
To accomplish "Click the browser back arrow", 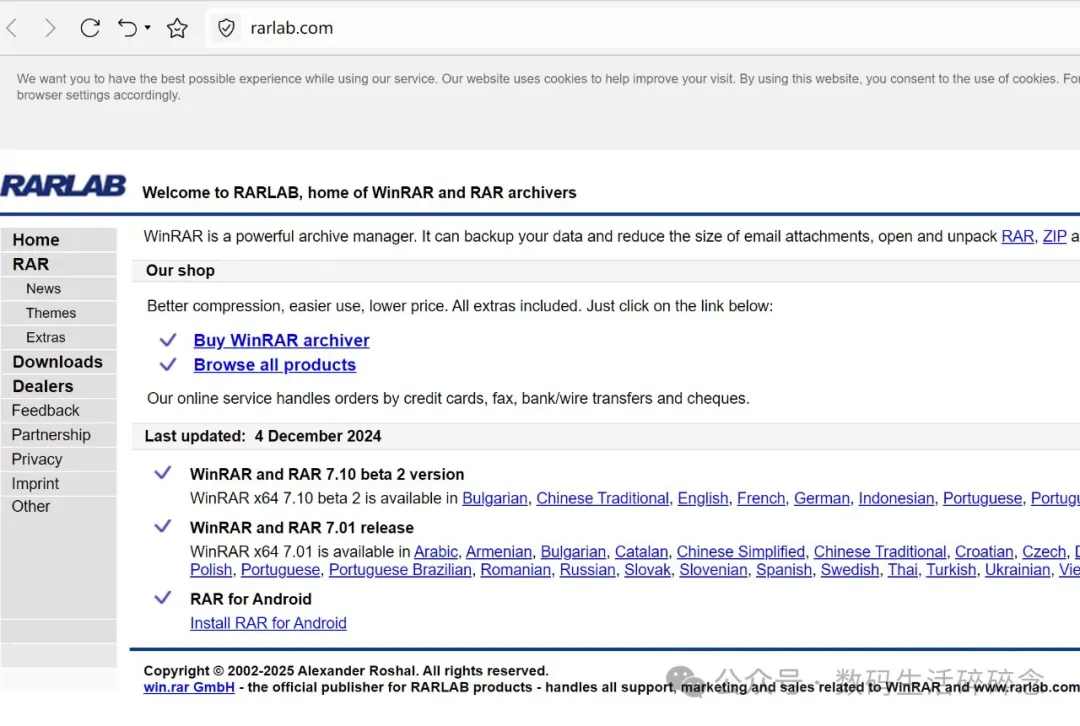I will [x=12, y=28].
